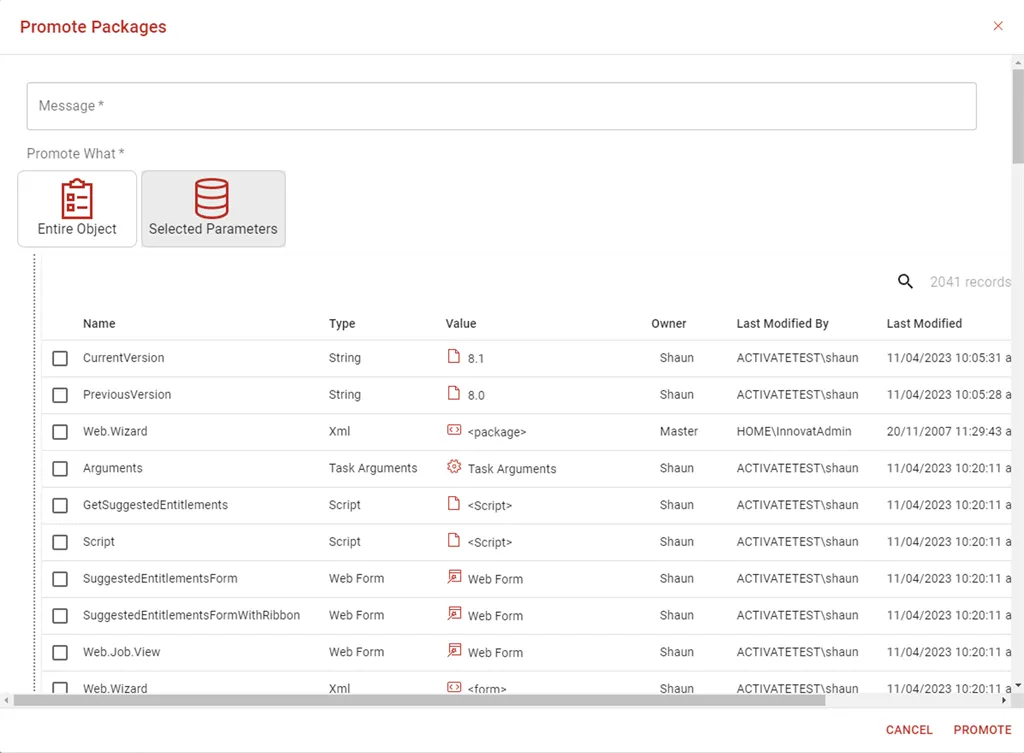Click the horizontal scrollbar's right arrow
Image resolution: width=1024 pixels, height=753 pixels.
1004,700
